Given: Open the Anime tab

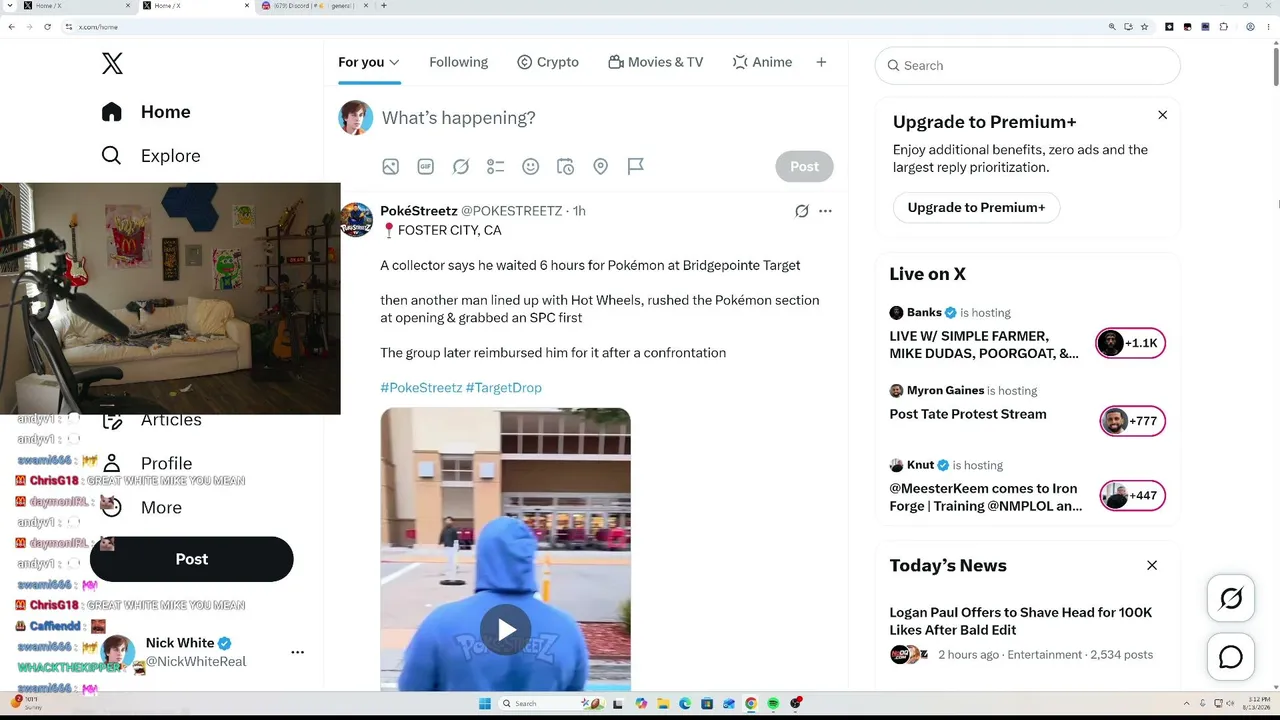Looking at the screenshot, I should tap(762, 62).
